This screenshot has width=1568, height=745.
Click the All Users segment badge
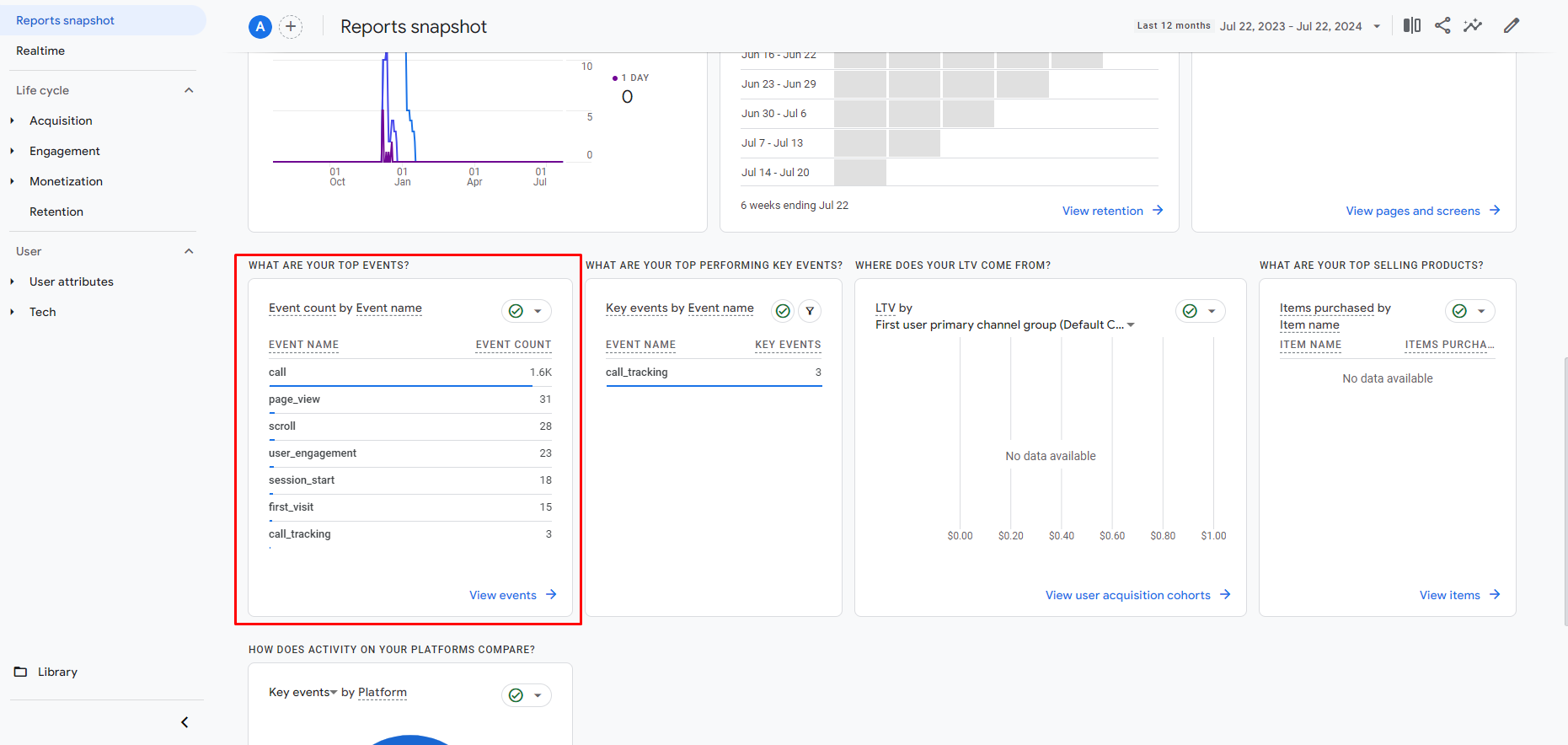tap(260, 27)
